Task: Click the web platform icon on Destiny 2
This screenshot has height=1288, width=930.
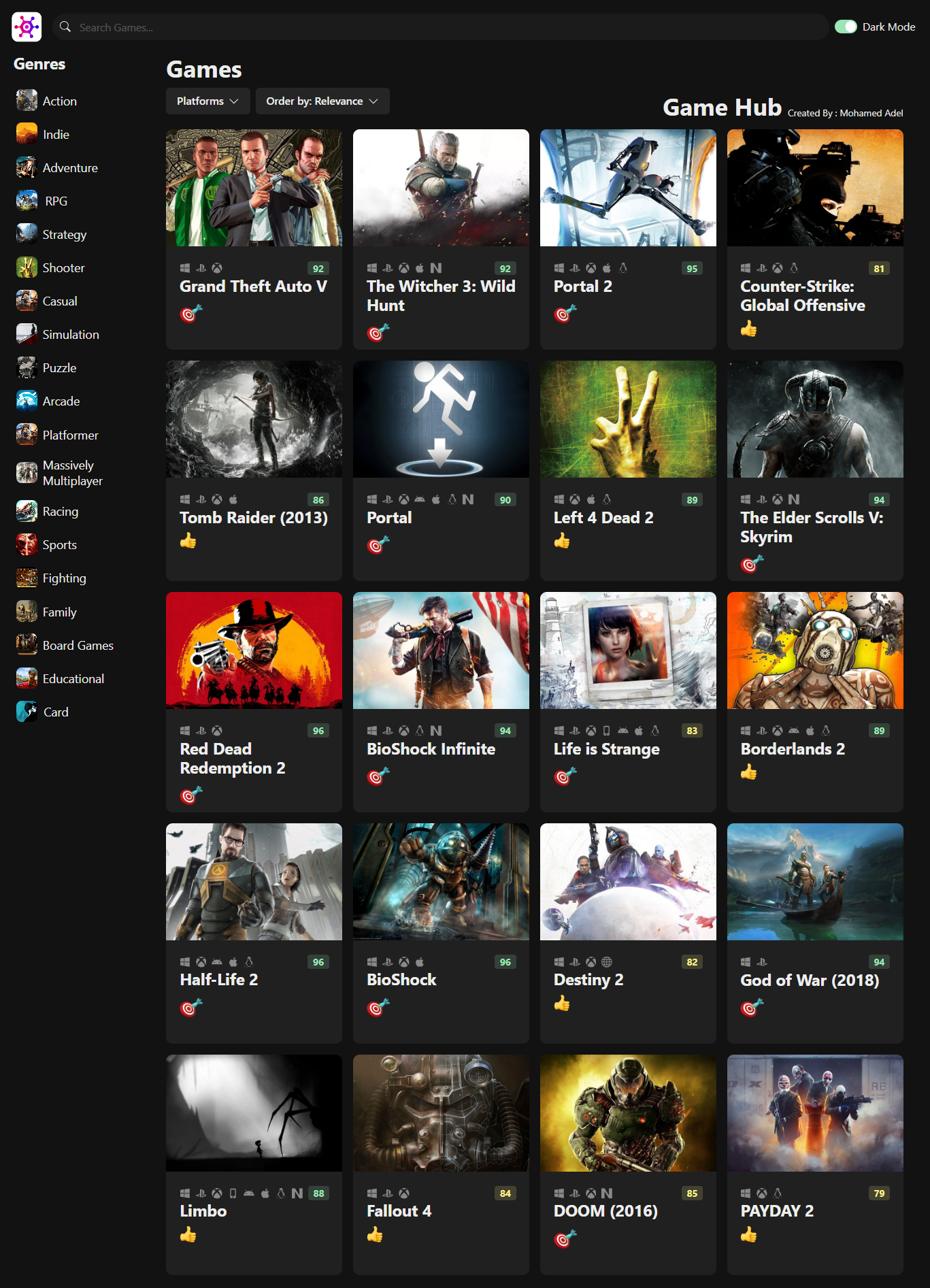Action: (607, 961)
